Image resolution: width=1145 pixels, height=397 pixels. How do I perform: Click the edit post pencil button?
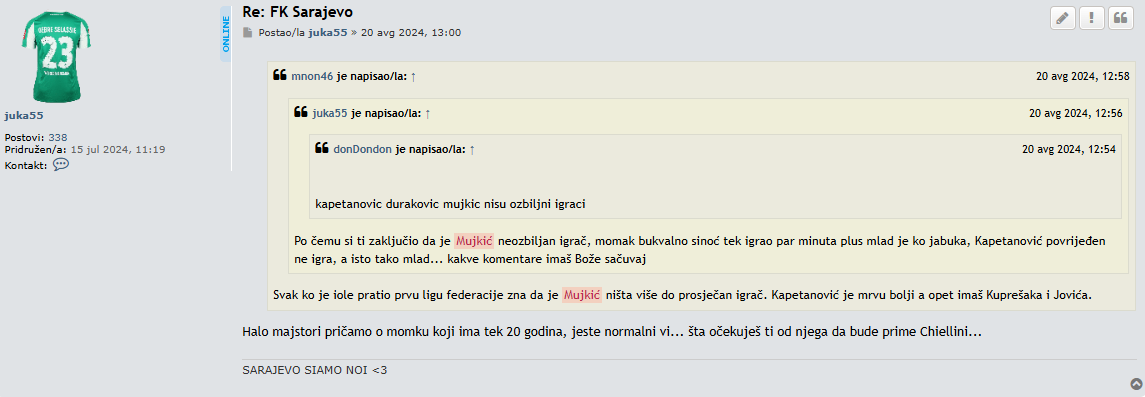point(1062,18)
